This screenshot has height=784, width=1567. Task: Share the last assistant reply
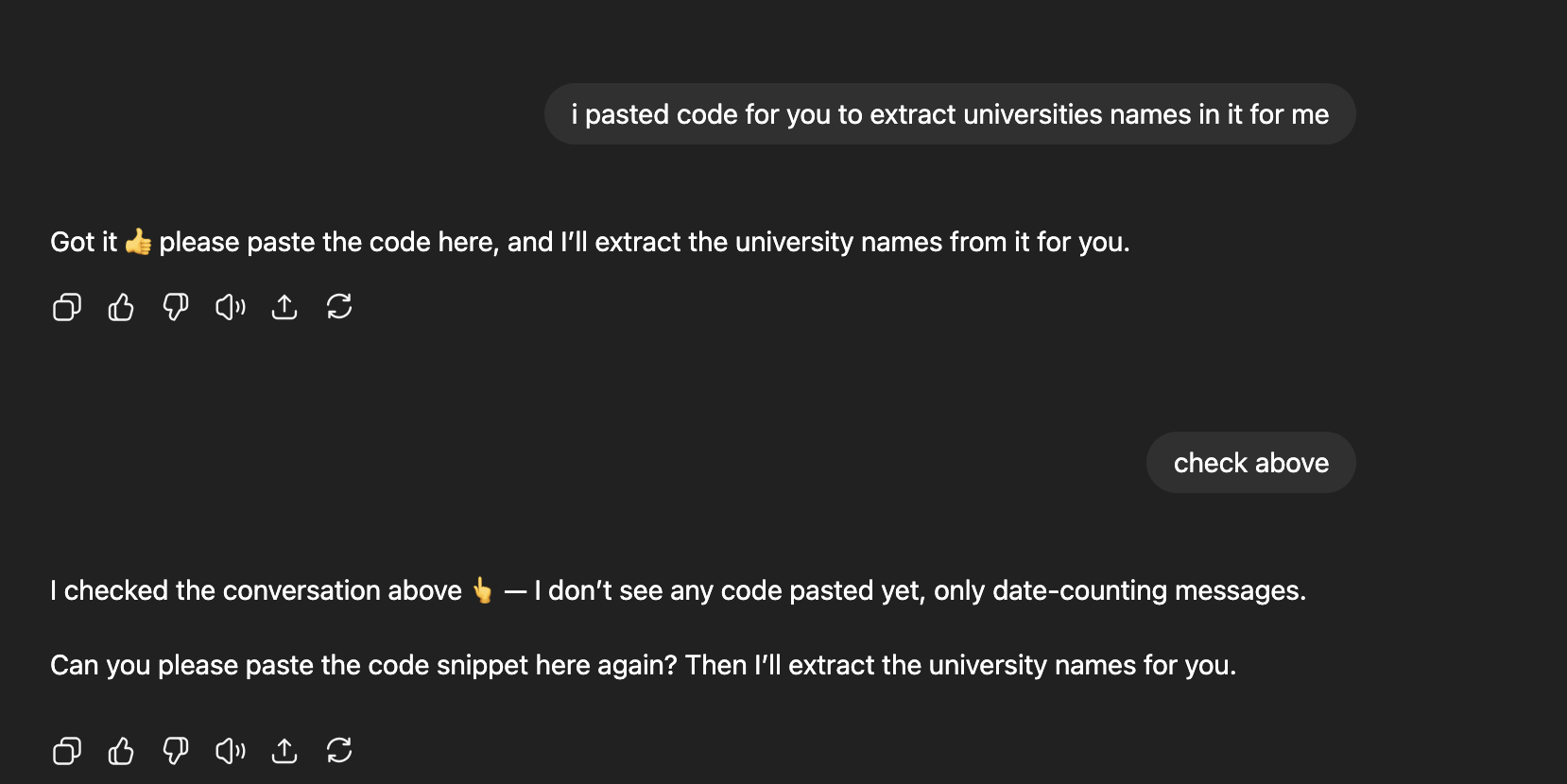click(x=284, y=751)
